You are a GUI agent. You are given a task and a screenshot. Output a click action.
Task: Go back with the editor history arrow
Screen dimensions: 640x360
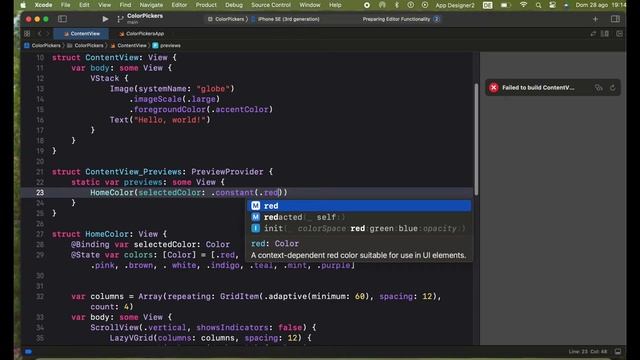[40, 33]
